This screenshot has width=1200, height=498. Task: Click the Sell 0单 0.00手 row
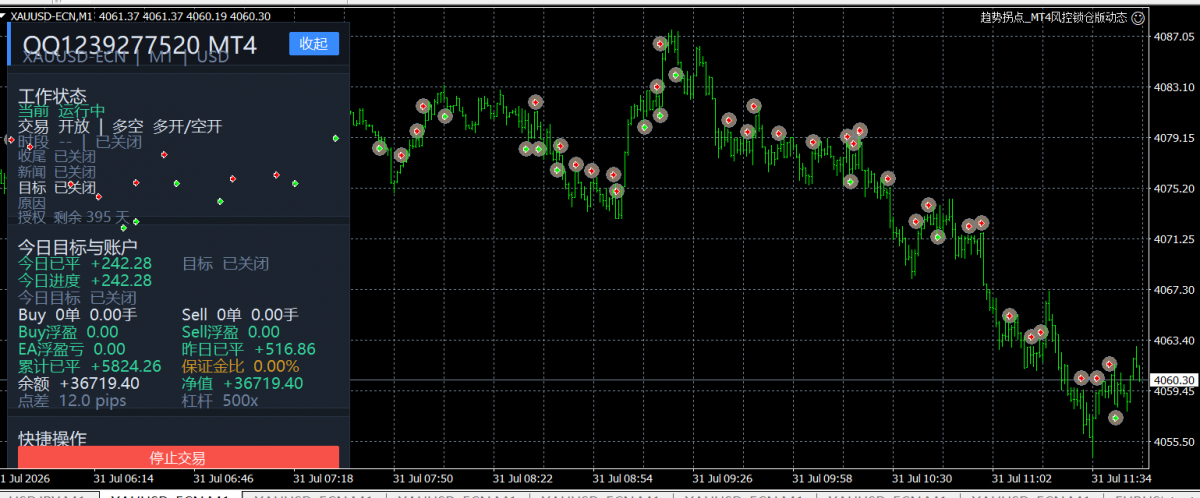tap(240, 314)
